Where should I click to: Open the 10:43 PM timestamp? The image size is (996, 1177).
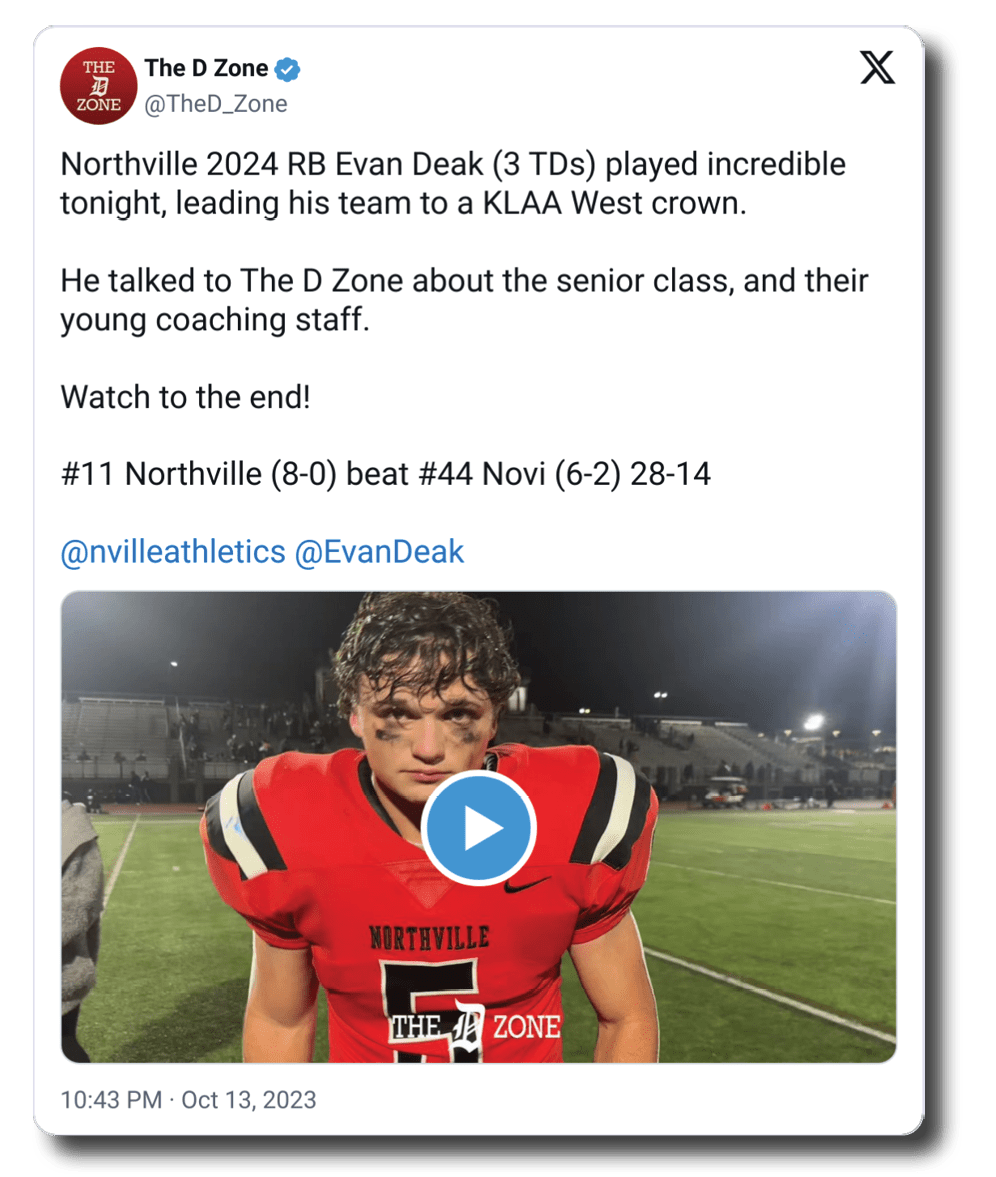[111, 1100]
